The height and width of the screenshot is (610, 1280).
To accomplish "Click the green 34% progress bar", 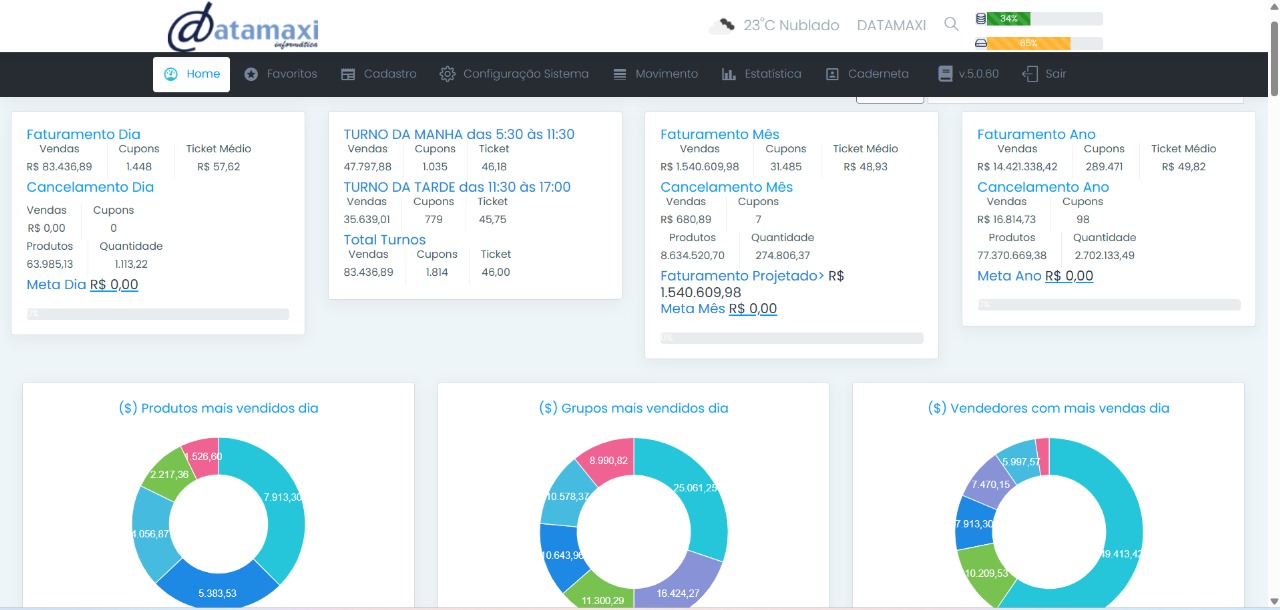I will 1007,17.
